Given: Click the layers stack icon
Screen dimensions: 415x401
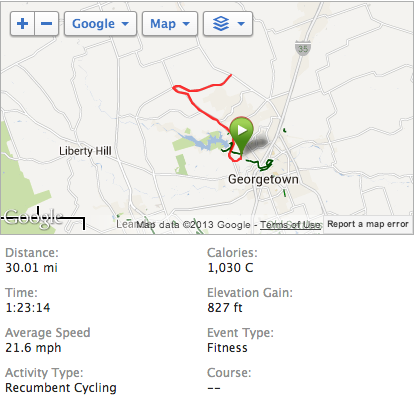Looking at the screenshot, I should [221, 24].
